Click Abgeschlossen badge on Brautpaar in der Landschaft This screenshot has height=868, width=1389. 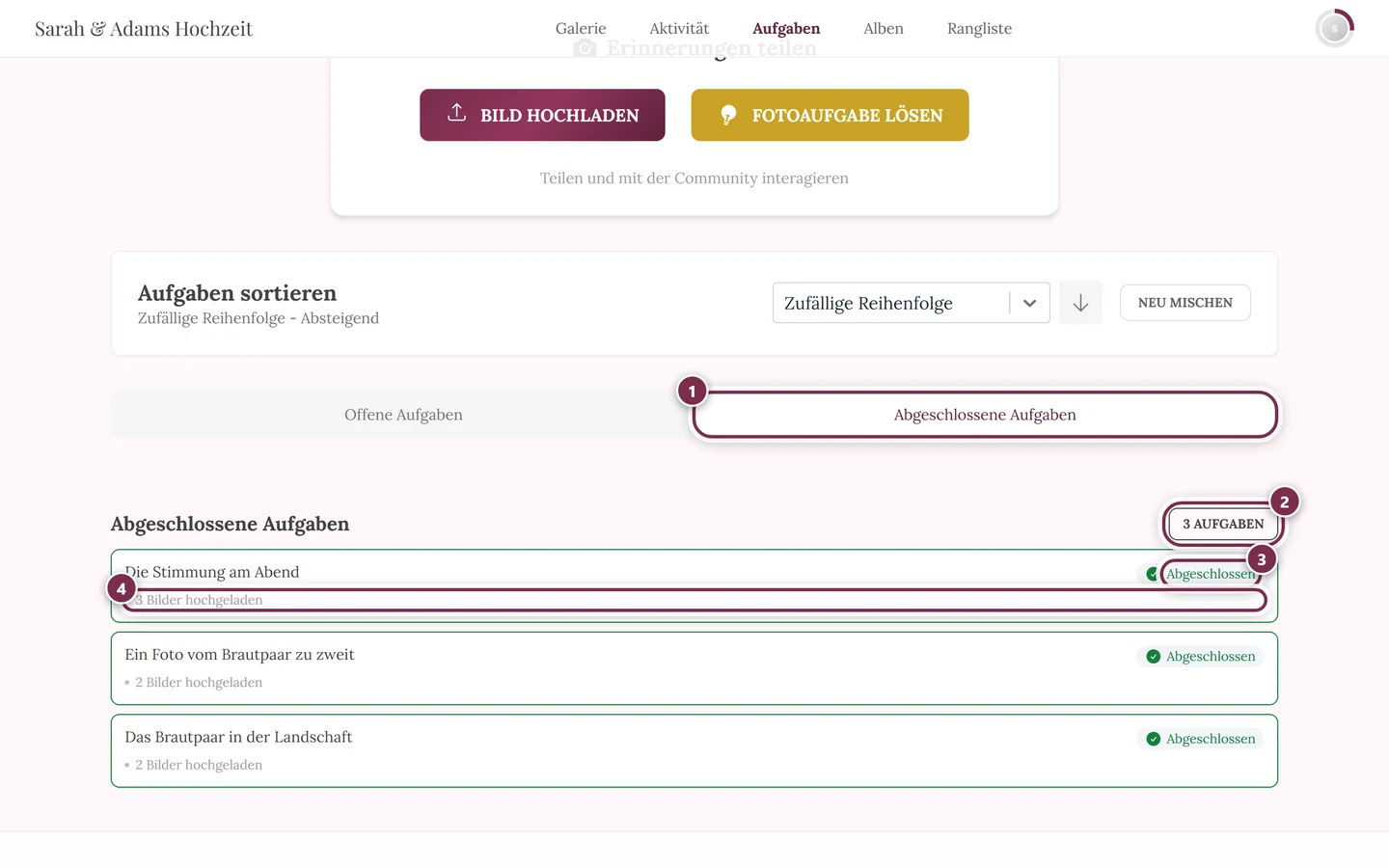(x=1200, y=739)
